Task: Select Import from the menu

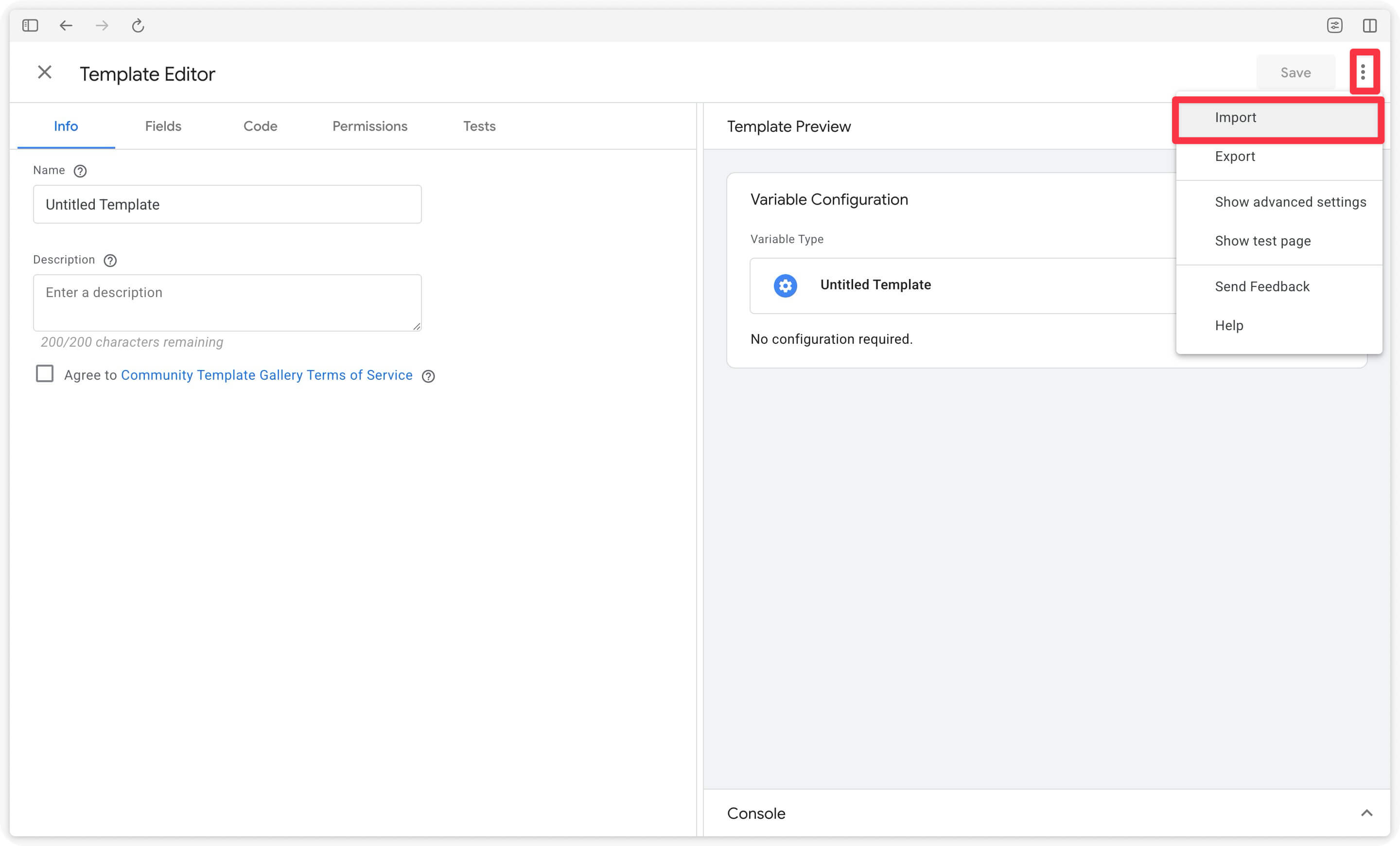Action: 1278,118
